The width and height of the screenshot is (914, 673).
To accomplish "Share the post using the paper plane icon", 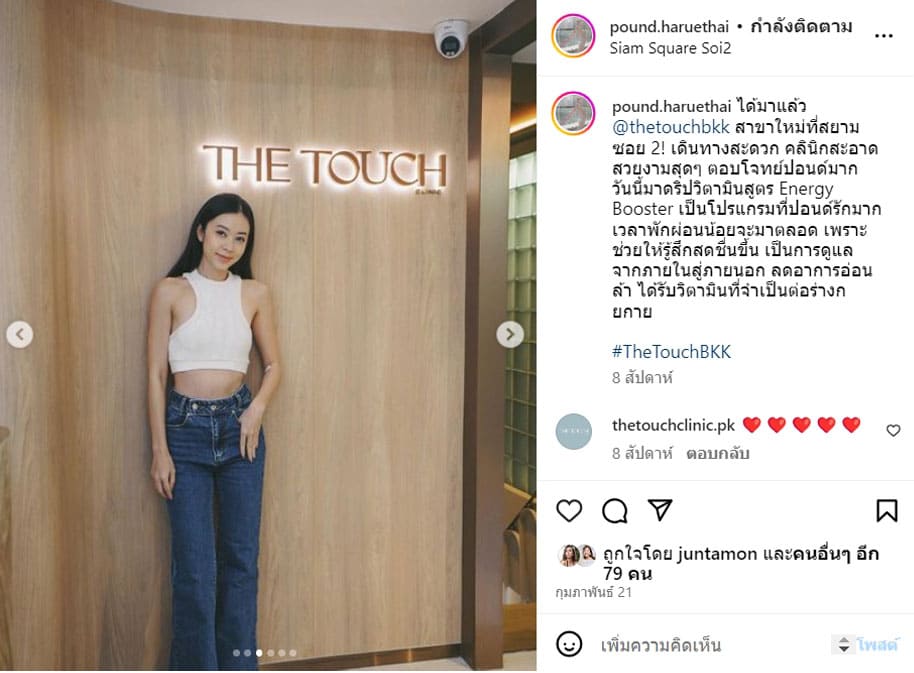I will coord(660,510).
